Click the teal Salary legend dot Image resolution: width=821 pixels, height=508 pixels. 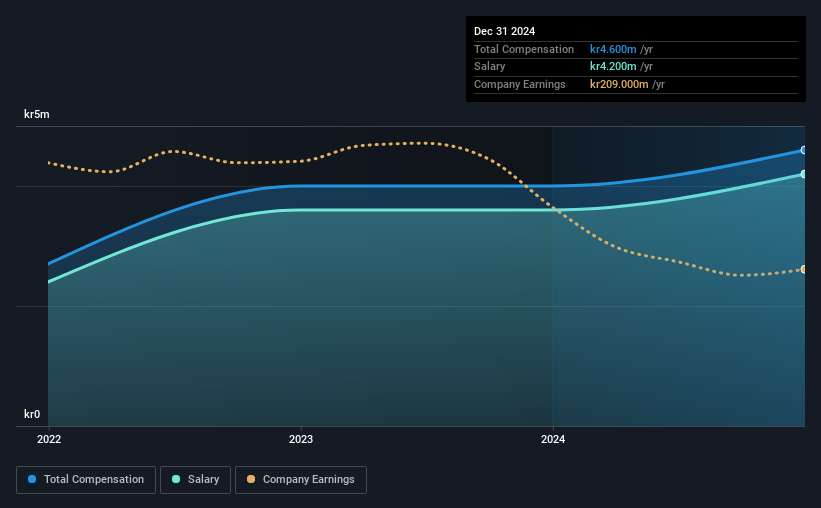click(176, 479)
